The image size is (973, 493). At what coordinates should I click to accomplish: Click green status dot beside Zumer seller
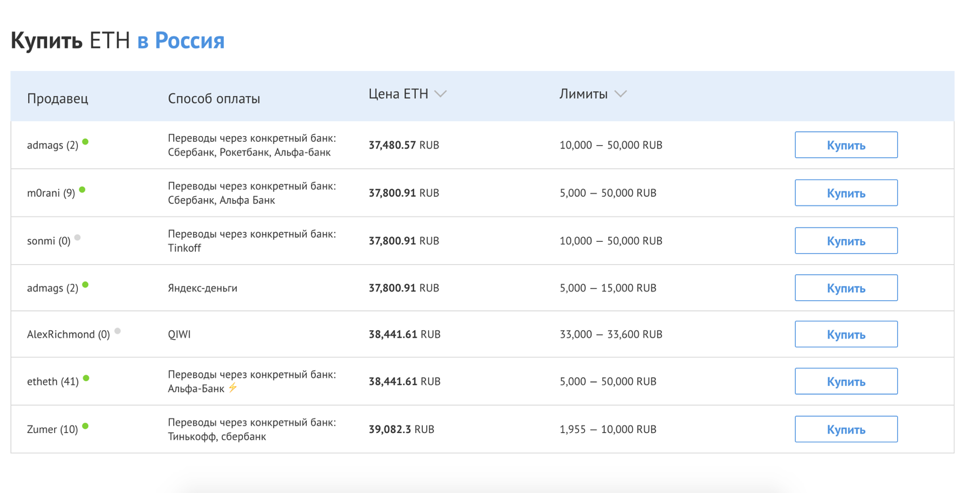pyautogui.click(x=85, y=426)
